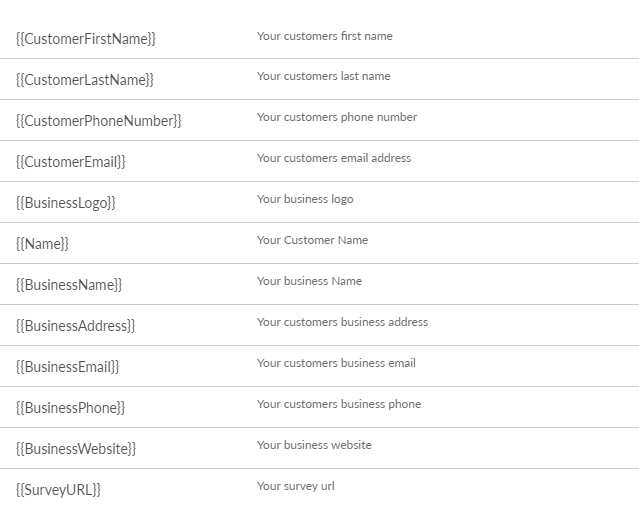The image size is (639, 519).
Task: Click the 'Your Customer Name' description
Action: [313, 240]
